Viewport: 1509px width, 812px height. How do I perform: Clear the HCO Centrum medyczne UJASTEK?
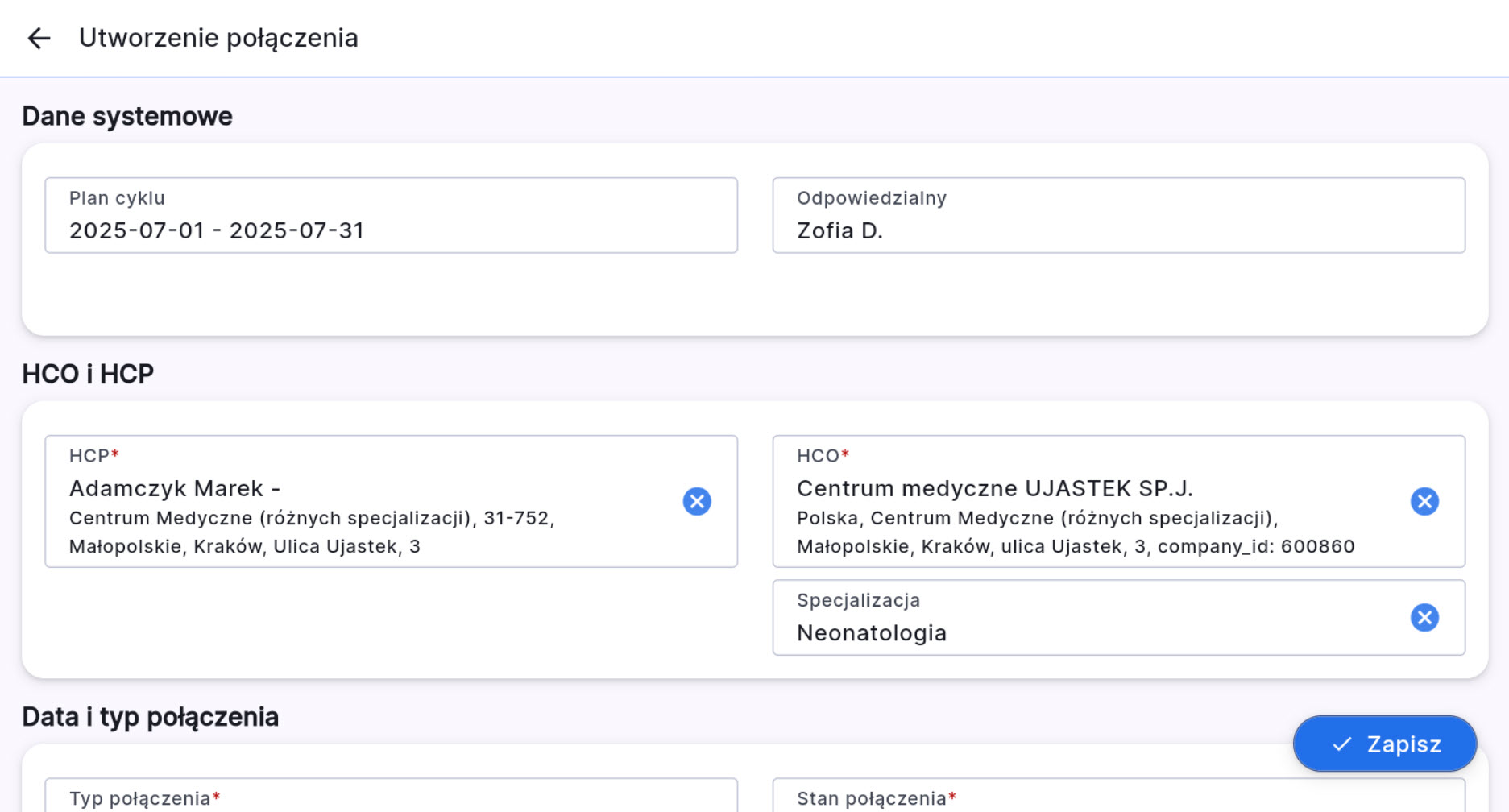(1424, 501)
